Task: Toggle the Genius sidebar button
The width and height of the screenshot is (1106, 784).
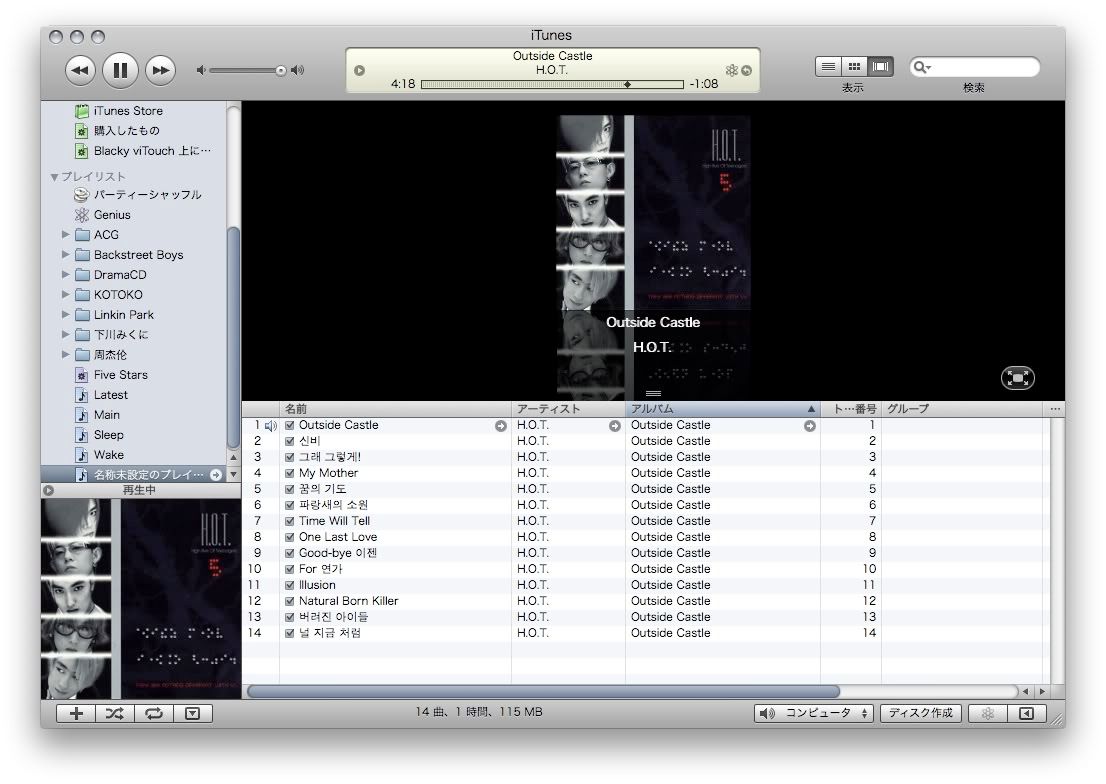Action: coord(1027,713)
